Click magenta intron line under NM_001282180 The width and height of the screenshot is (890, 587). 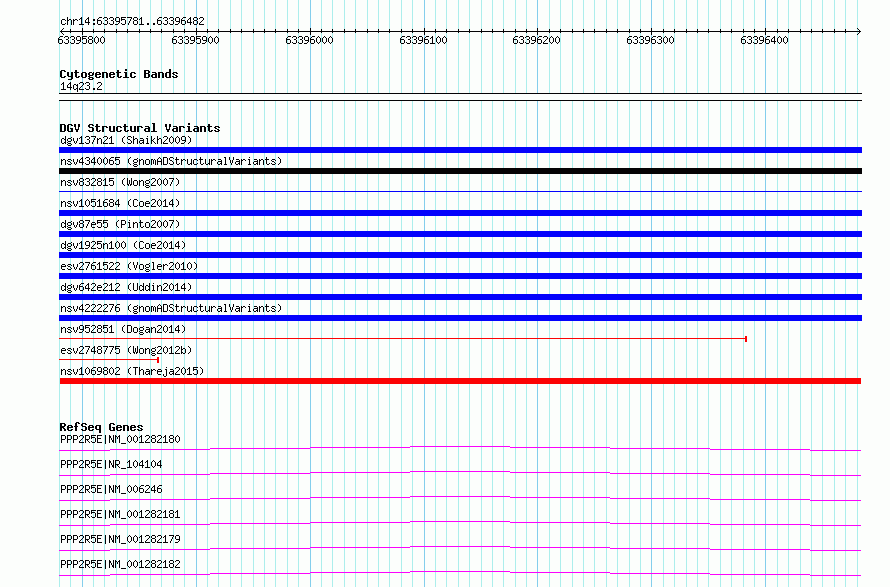(460, 448)
